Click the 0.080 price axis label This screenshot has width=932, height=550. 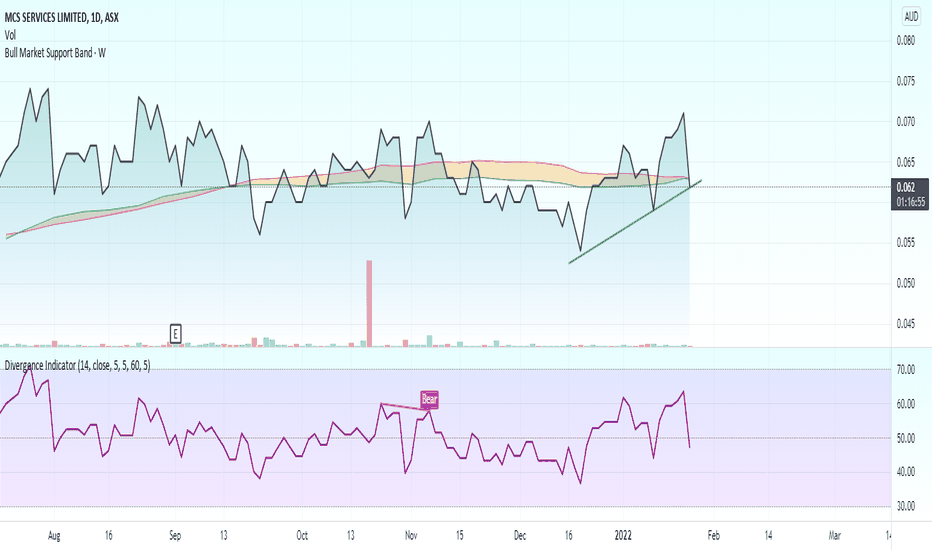906,41
